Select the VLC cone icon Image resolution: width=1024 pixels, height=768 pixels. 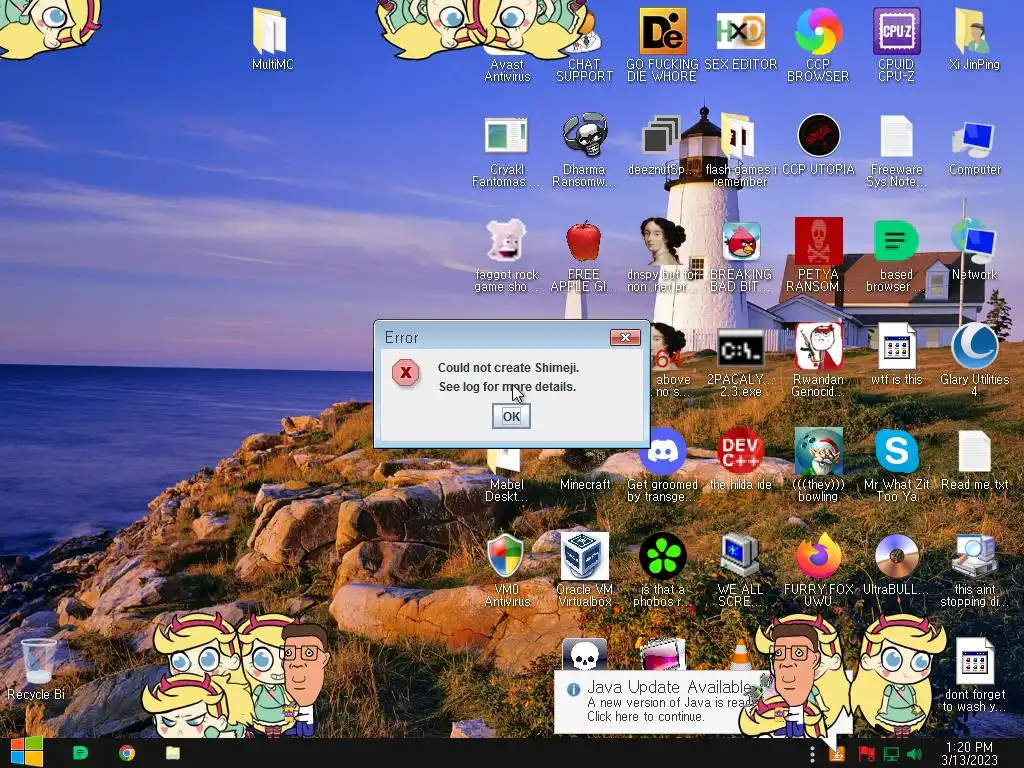click(x=740, y=655)
